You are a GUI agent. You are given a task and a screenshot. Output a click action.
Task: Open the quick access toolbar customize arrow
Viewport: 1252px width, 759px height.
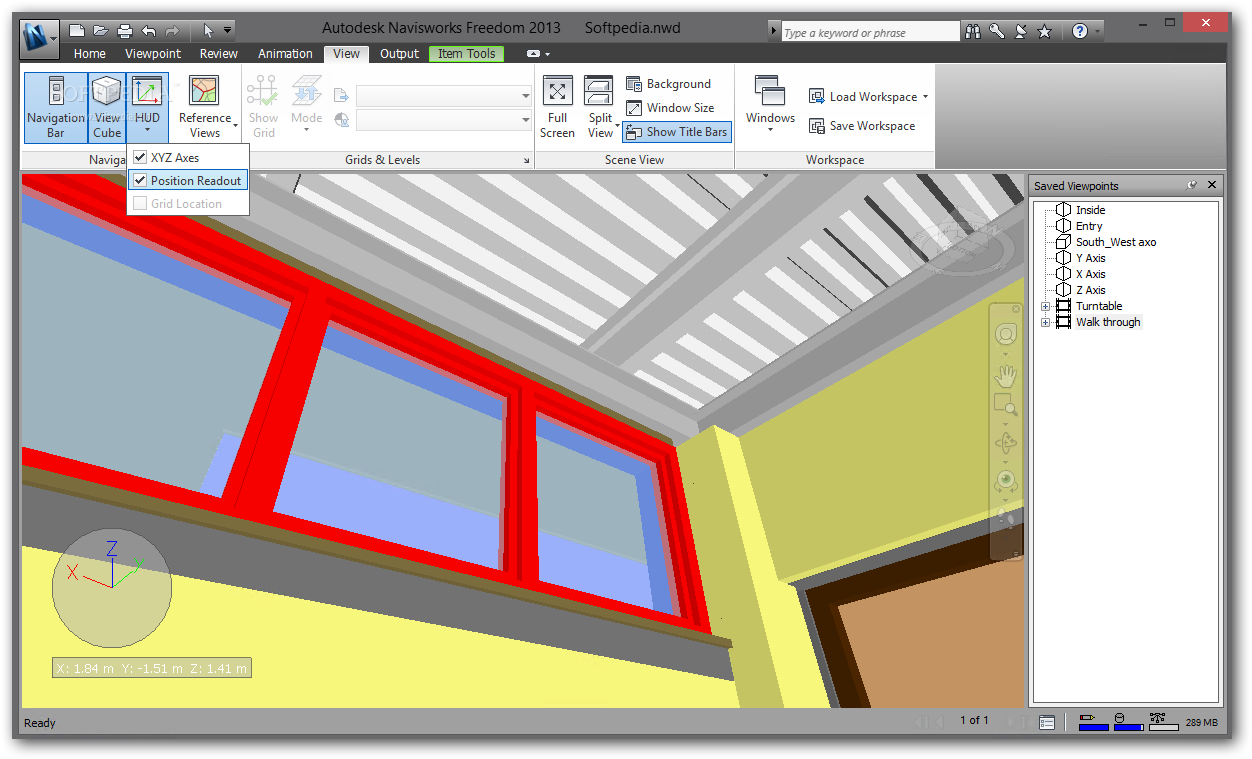(228, 31)
